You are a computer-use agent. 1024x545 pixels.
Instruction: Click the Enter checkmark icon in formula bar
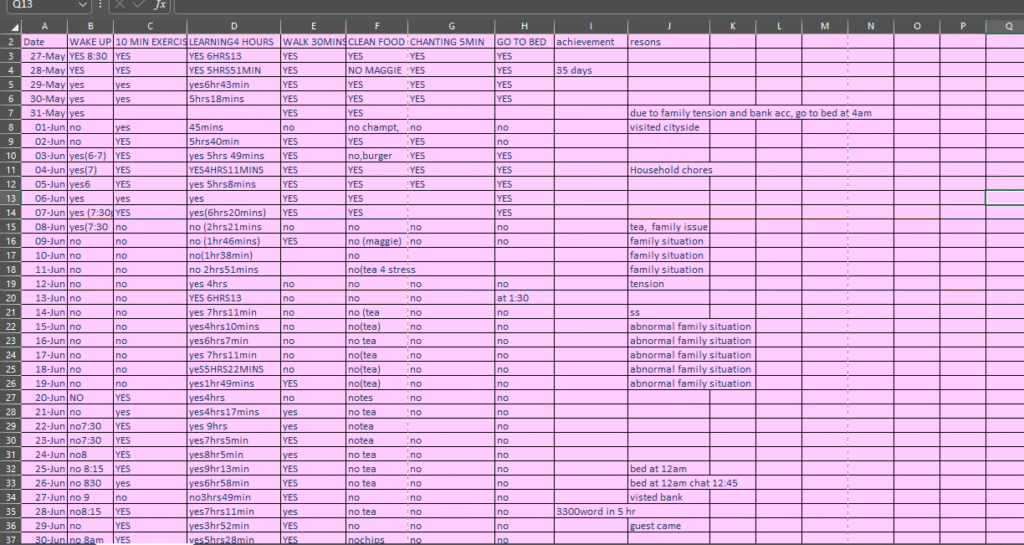[139, 5]
